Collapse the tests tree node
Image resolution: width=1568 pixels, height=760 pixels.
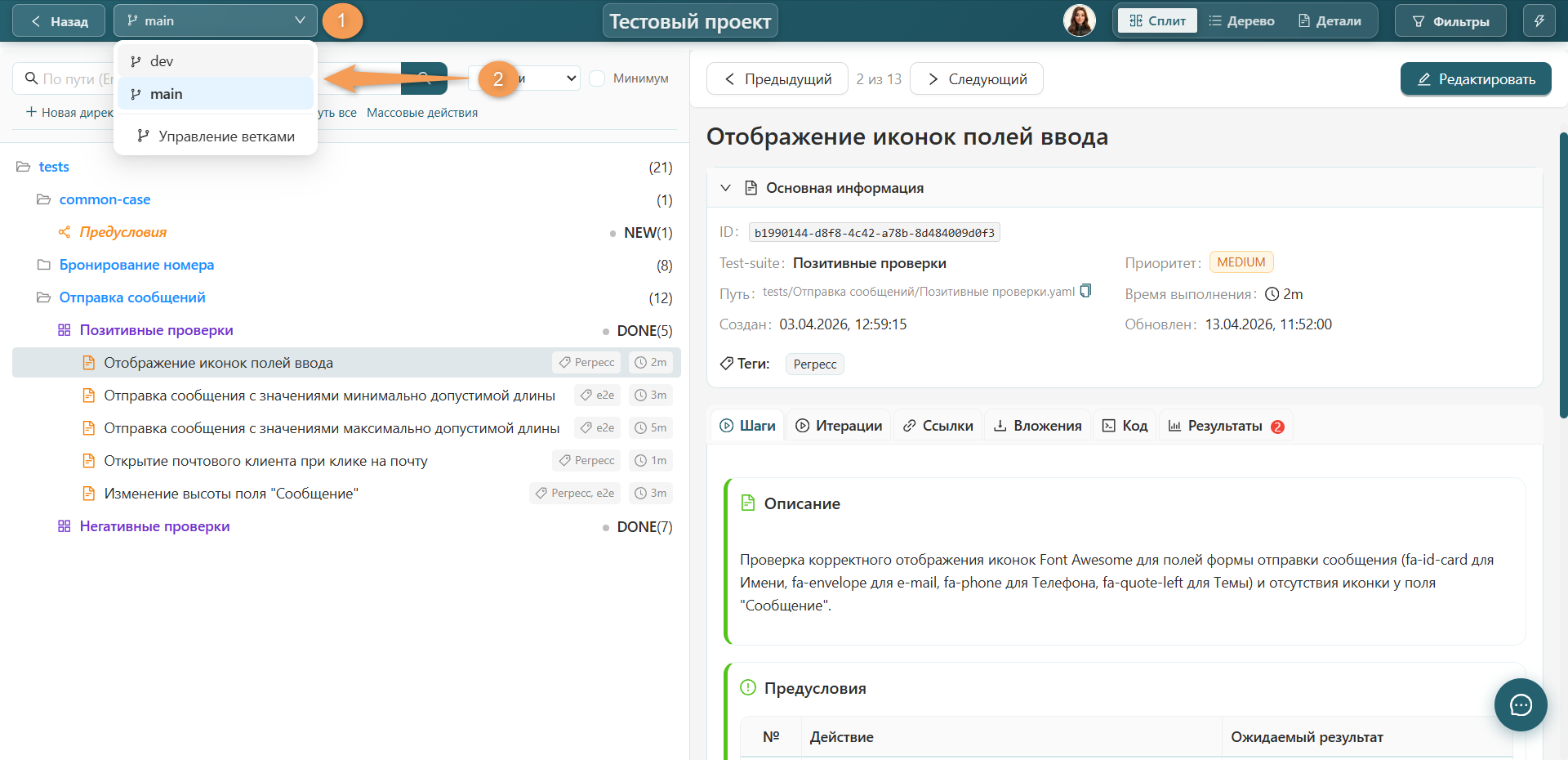[x=54, y=167]
